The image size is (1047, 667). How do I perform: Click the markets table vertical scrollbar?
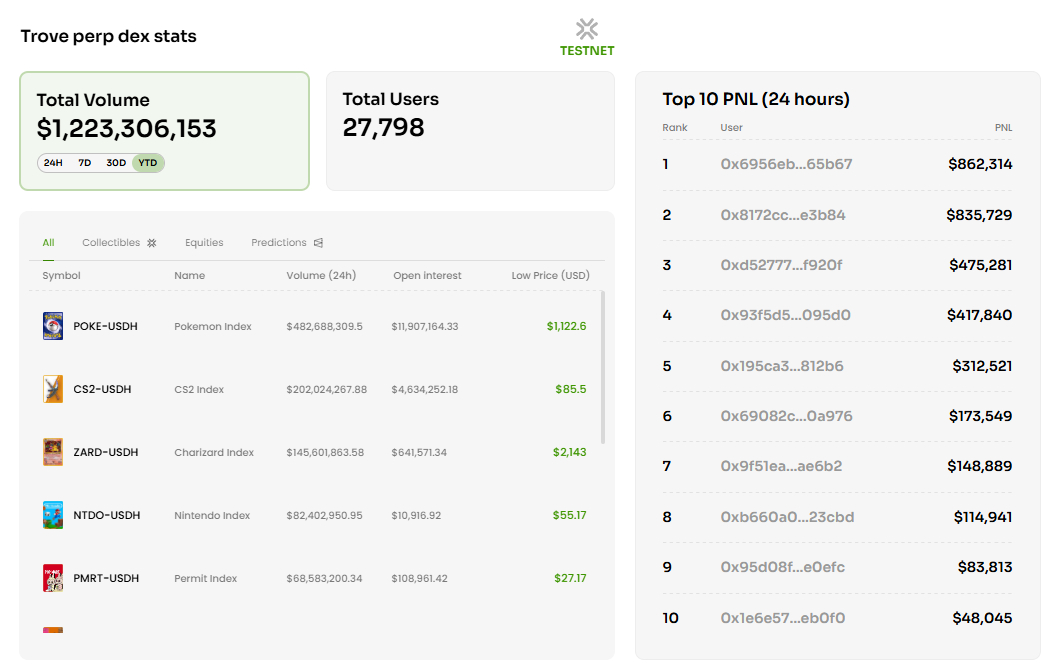coord(602,367)
